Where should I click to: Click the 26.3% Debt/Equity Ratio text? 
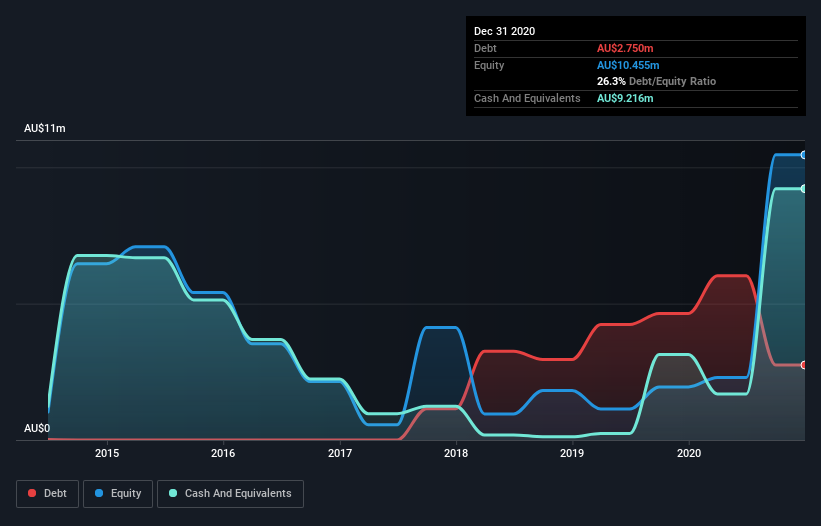[x=657, y=81]
